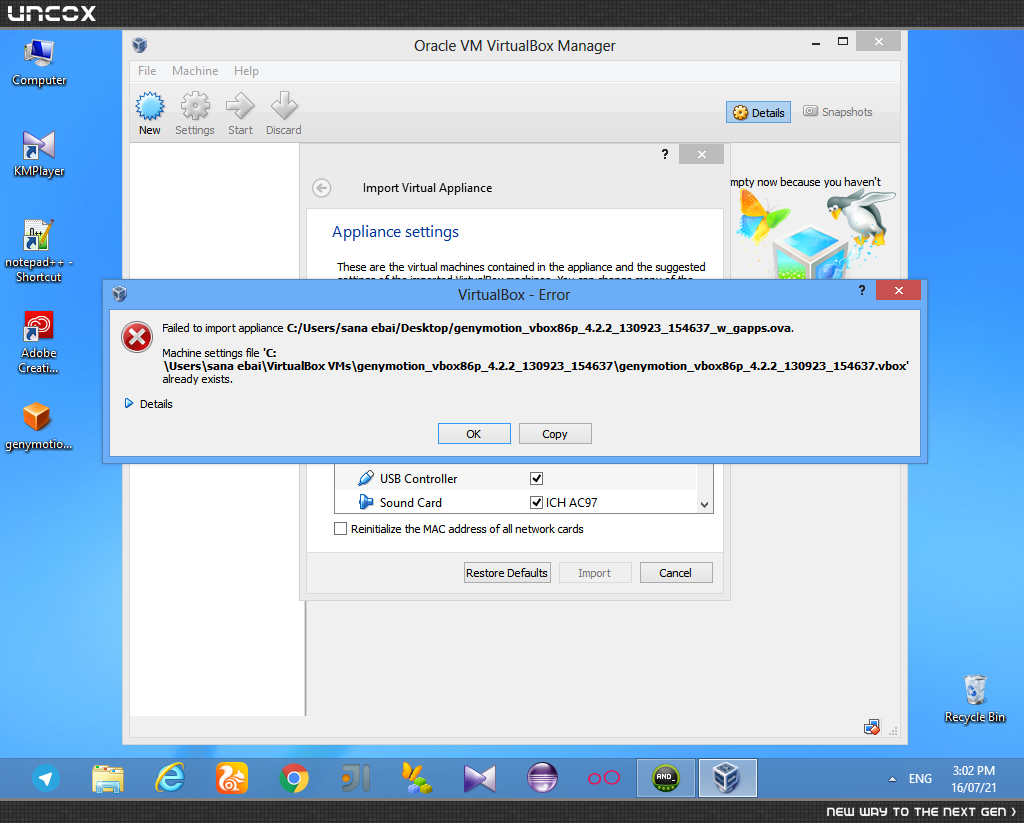Image resolution: width=1024 pixels, height=823 pixels.
Task: Click the red error X icon
Action: coord(136,337)
